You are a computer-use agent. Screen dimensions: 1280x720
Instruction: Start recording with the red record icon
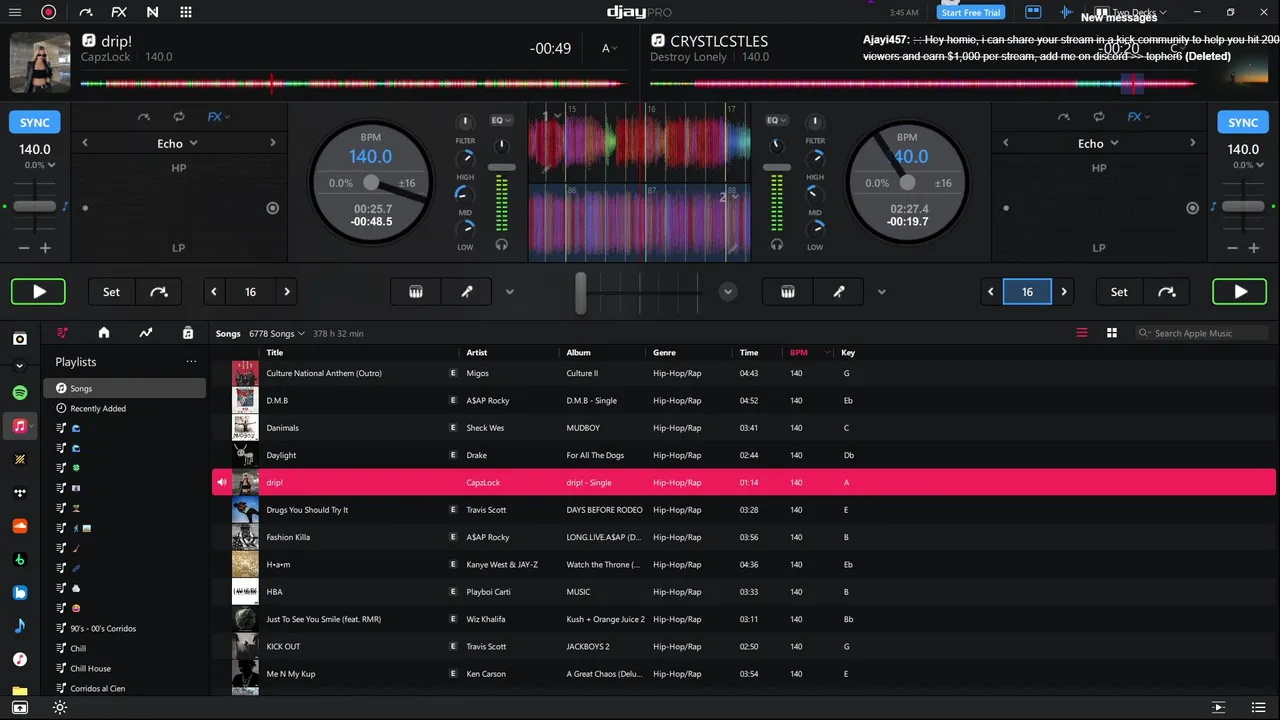(48, 12)
